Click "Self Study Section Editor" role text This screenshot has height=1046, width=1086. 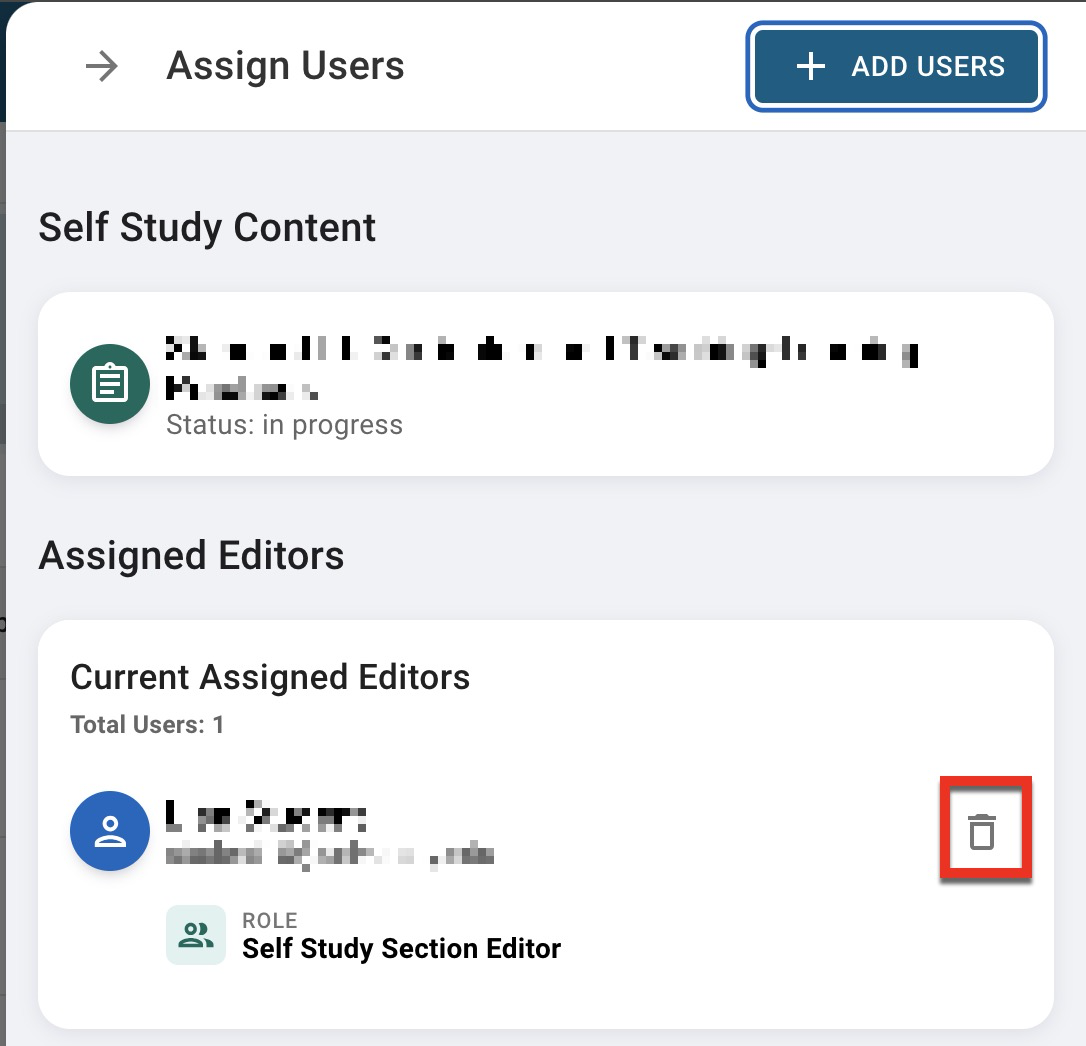click(x=401, y=948)
